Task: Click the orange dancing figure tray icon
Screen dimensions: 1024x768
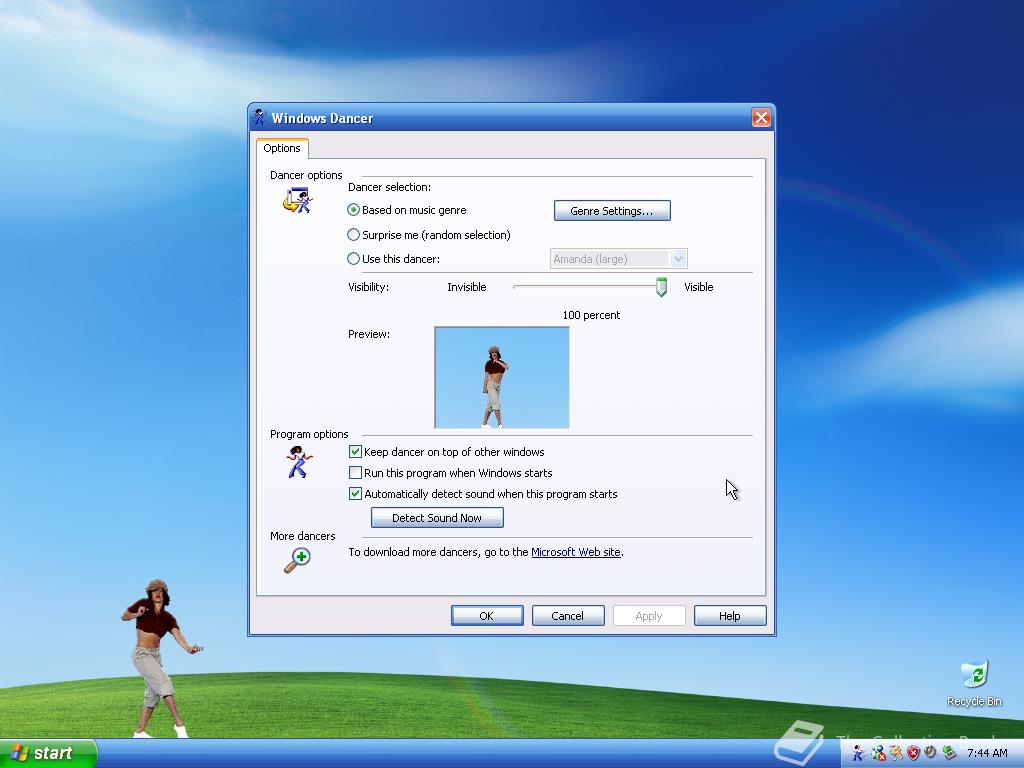Action: [896, 753]
